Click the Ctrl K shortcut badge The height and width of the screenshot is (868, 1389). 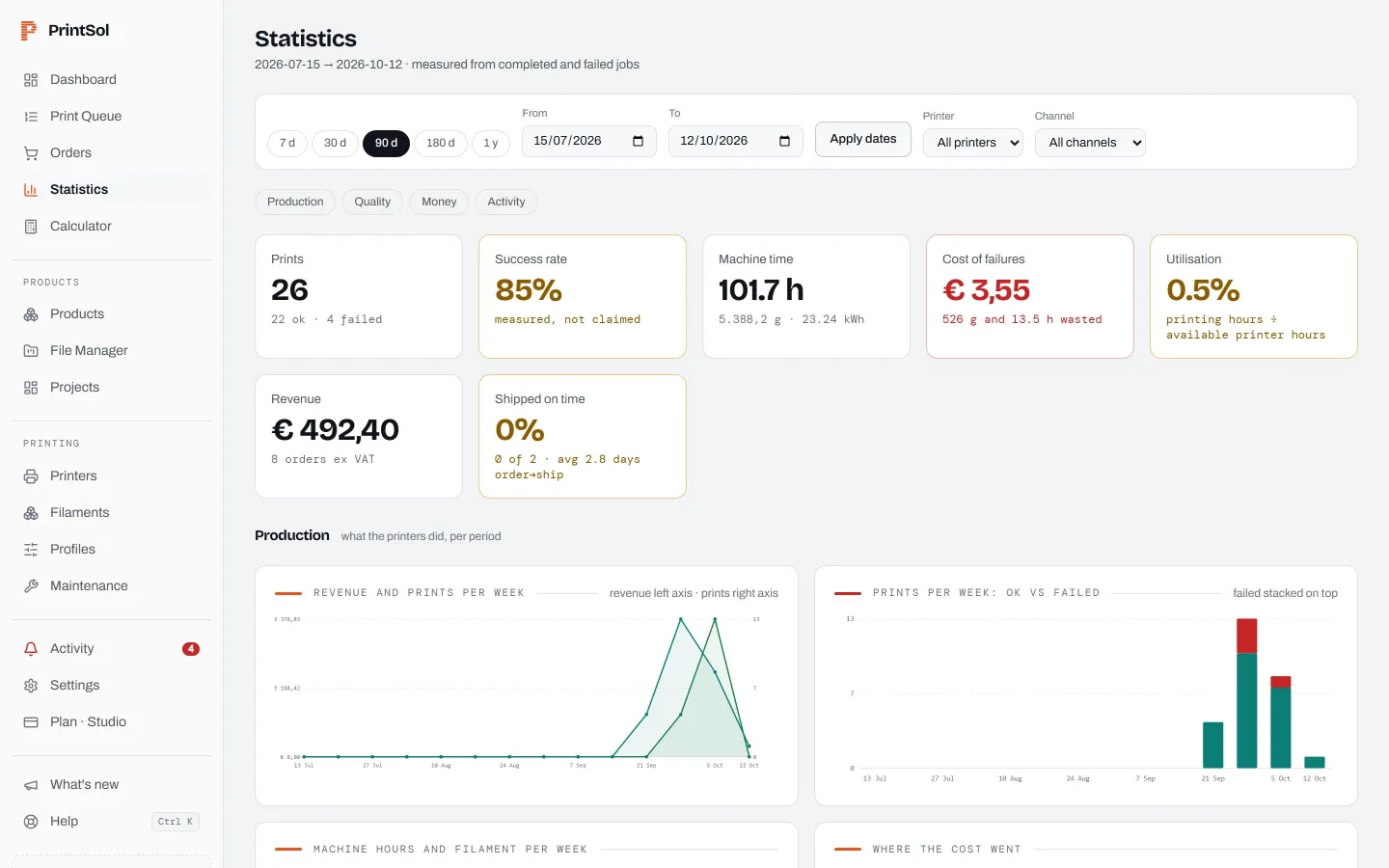pyautogui.click(x=176, y=822)
